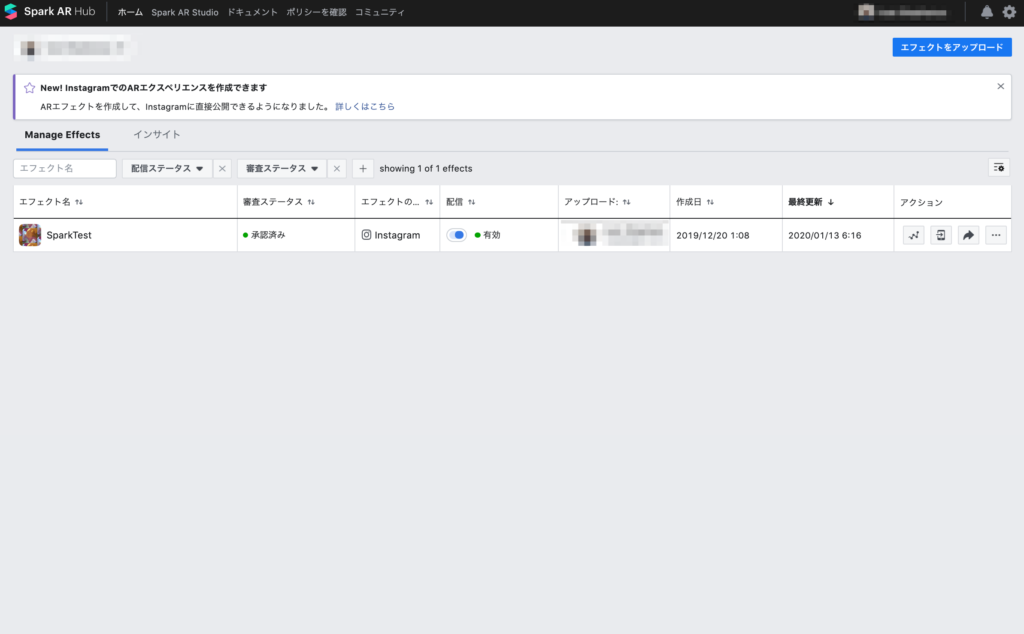Click the created date 2019/12/20 1:08
This screenshot has height=634, width=1024.
point(712,235)
